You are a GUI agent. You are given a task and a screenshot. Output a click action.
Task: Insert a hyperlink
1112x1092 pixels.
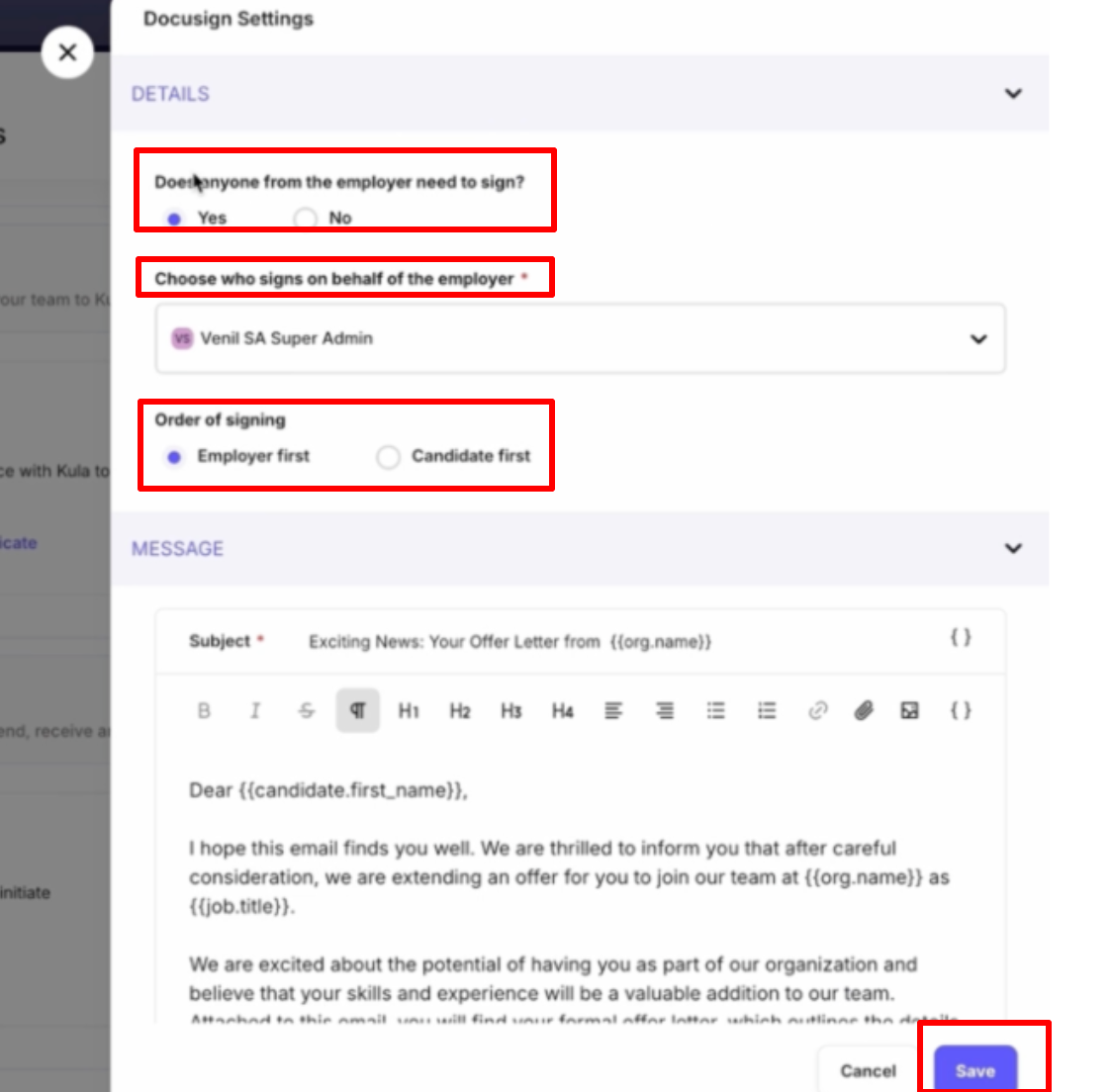coord(818,710)
